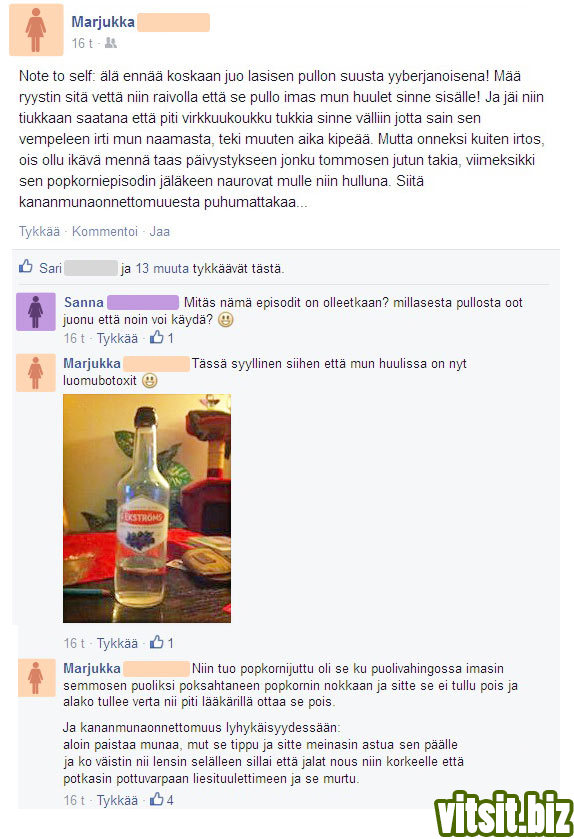Click Marjukka's avatar beside the luomubotoxit comment

pyautogui.click(x=36, y=372)
